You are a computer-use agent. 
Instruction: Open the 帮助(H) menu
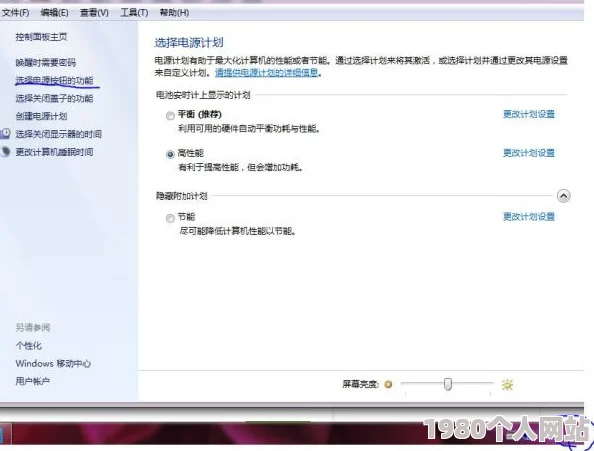[174, 13]
